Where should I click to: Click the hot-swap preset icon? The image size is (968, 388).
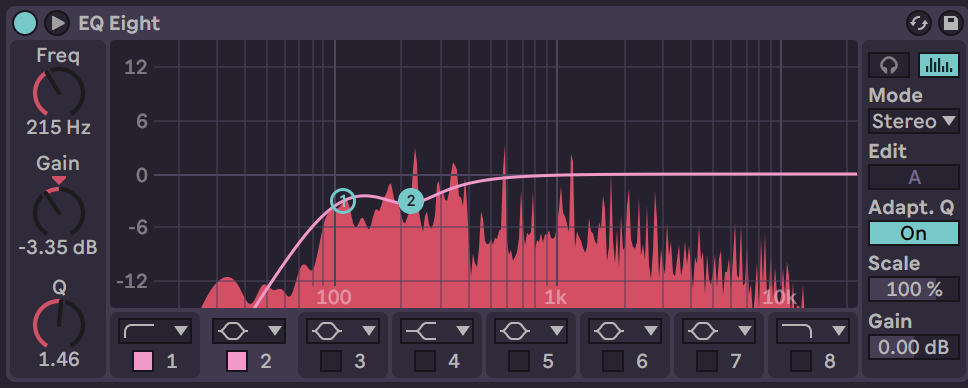pyautogui.click(x=919, y=23)
